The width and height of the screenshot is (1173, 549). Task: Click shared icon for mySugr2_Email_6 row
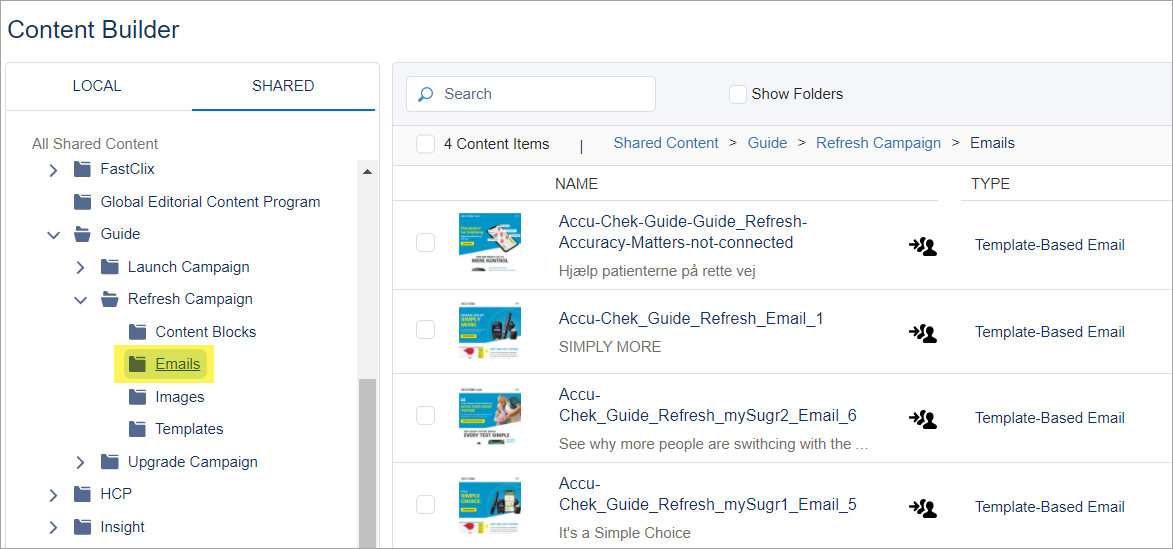(923, 419)
